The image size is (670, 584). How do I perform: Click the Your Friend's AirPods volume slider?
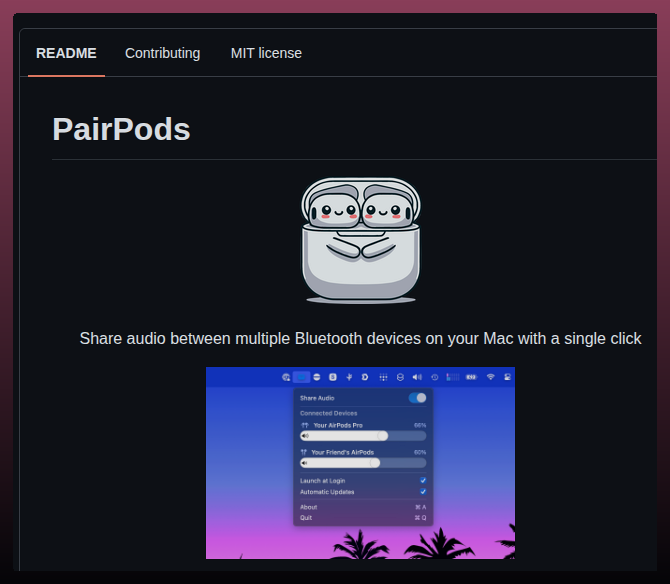363,463
